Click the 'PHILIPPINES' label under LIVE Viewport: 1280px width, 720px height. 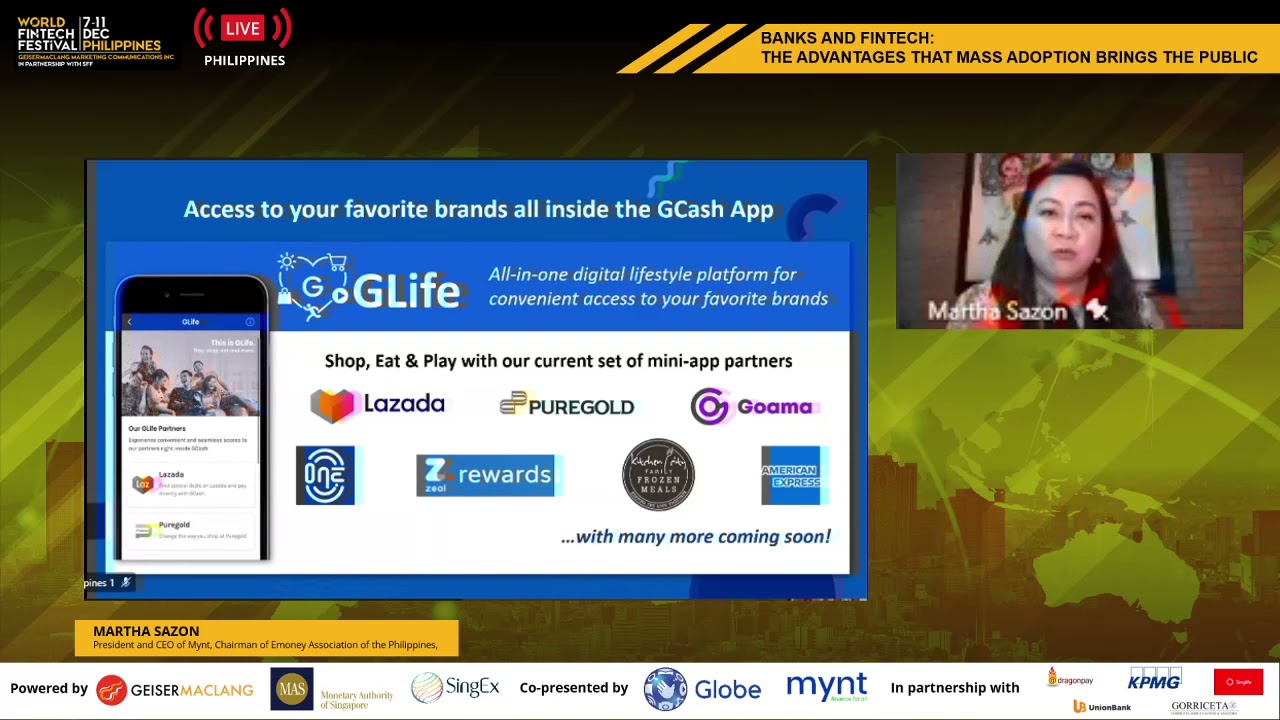[244, 60]
